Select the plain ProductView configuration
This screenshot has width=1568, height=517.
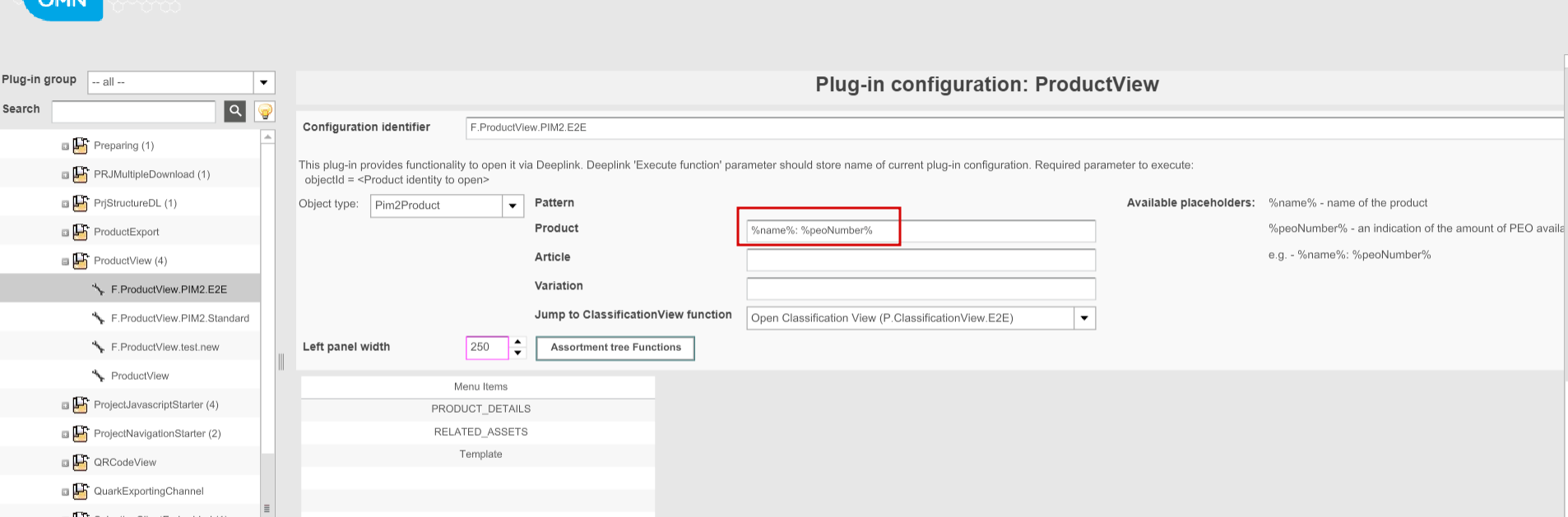tap(140, 376)
